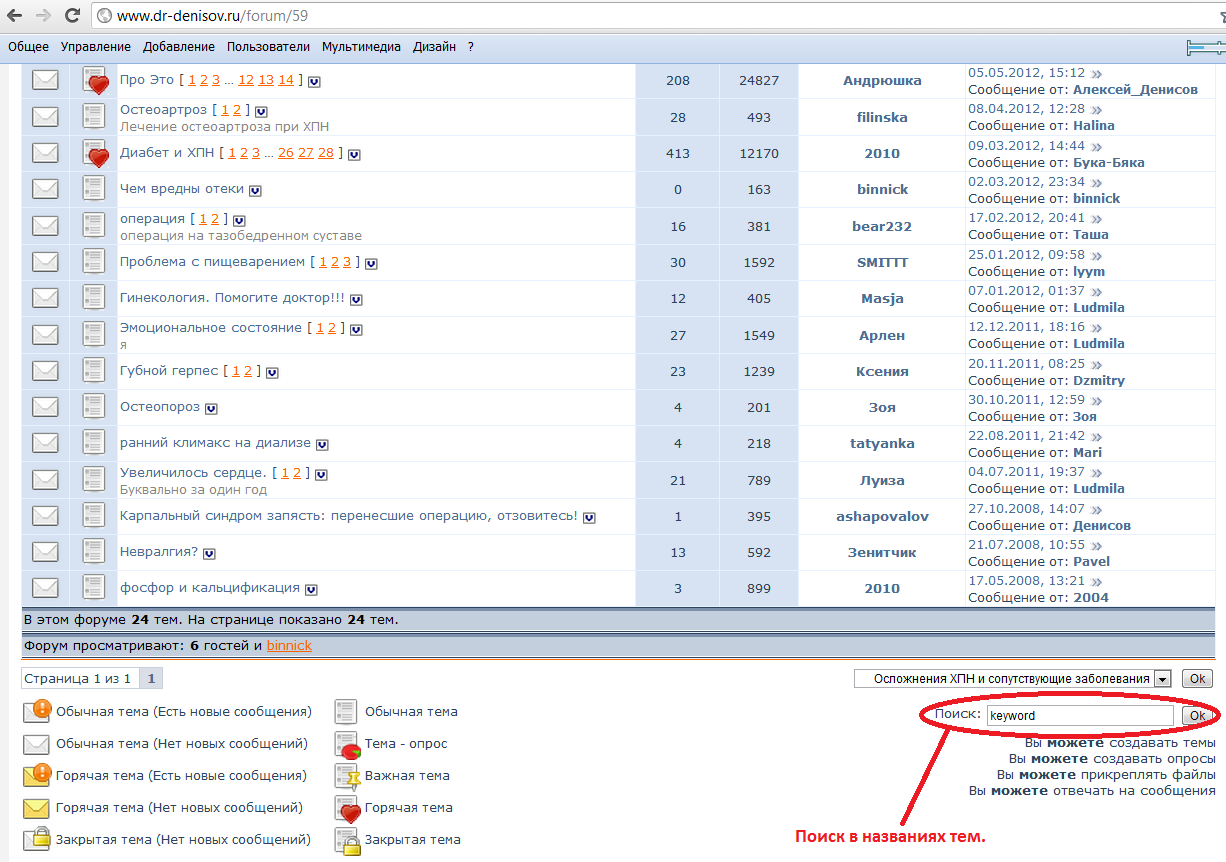Open the topic Проблема с пищеварением

click(212, 262)
